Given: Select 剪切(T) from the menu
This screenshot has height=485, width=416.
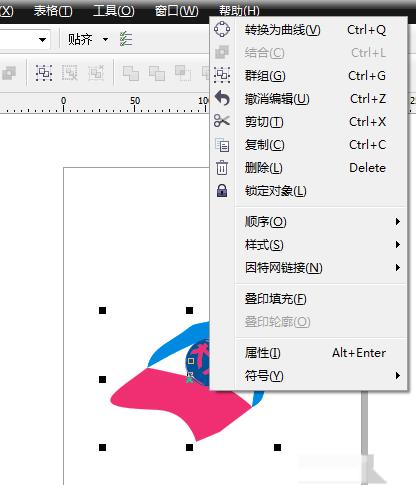Looking at the screenshot, I should (308, 122).
